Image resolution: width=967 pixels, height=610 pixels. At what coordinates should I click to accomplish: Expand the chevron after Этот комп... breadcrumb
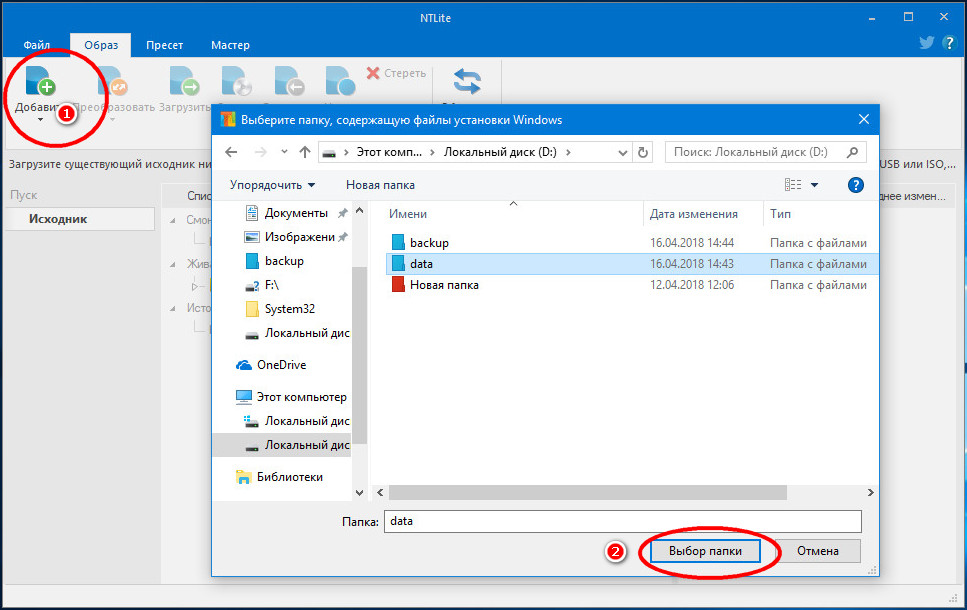(432, 152)
